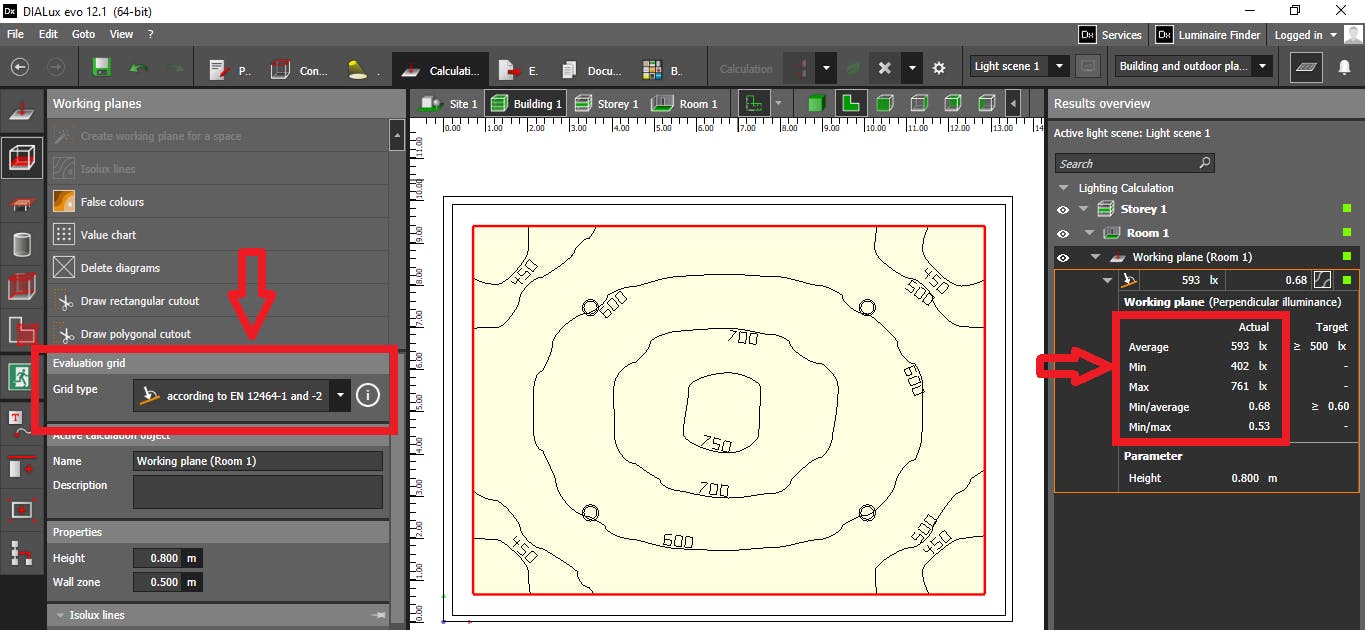
Task: Click Delete diagrams button
Action: coord(118,268)
